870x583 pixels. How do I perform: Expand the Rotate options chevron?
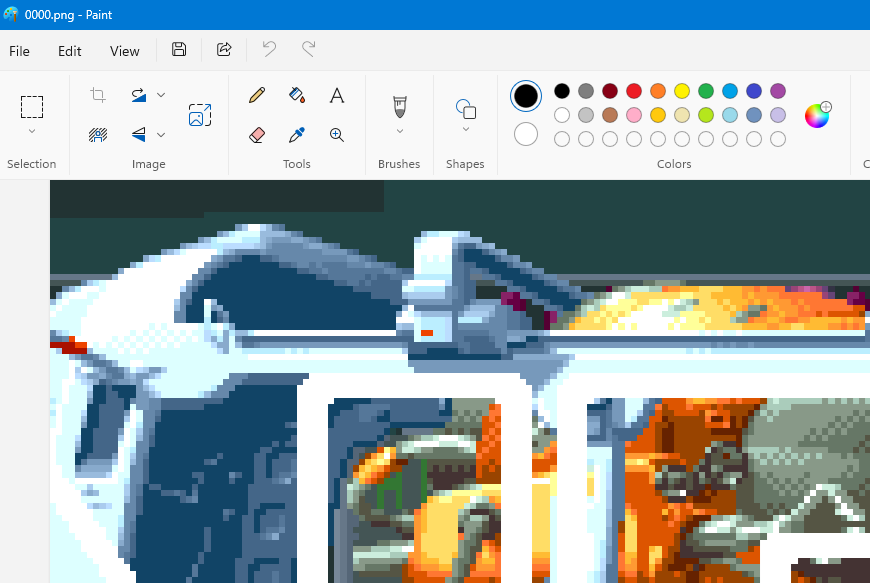[161, 95]
